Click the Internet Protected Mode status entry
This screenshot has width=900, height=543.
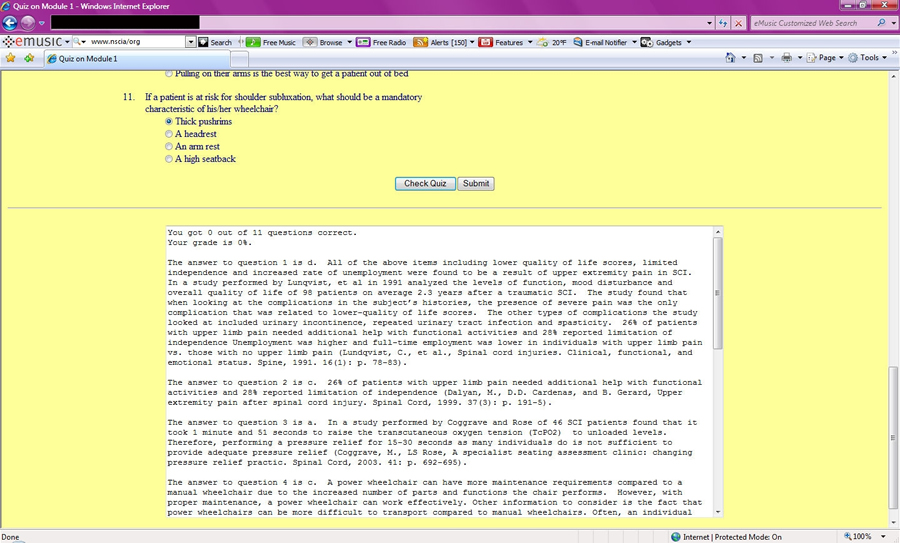(726, 537)
